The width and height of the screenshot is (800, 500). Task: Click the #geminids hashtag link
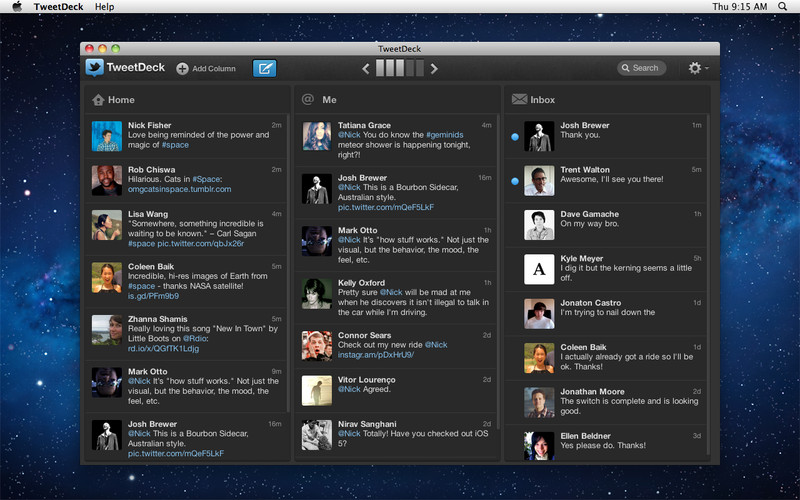[443, 135]
